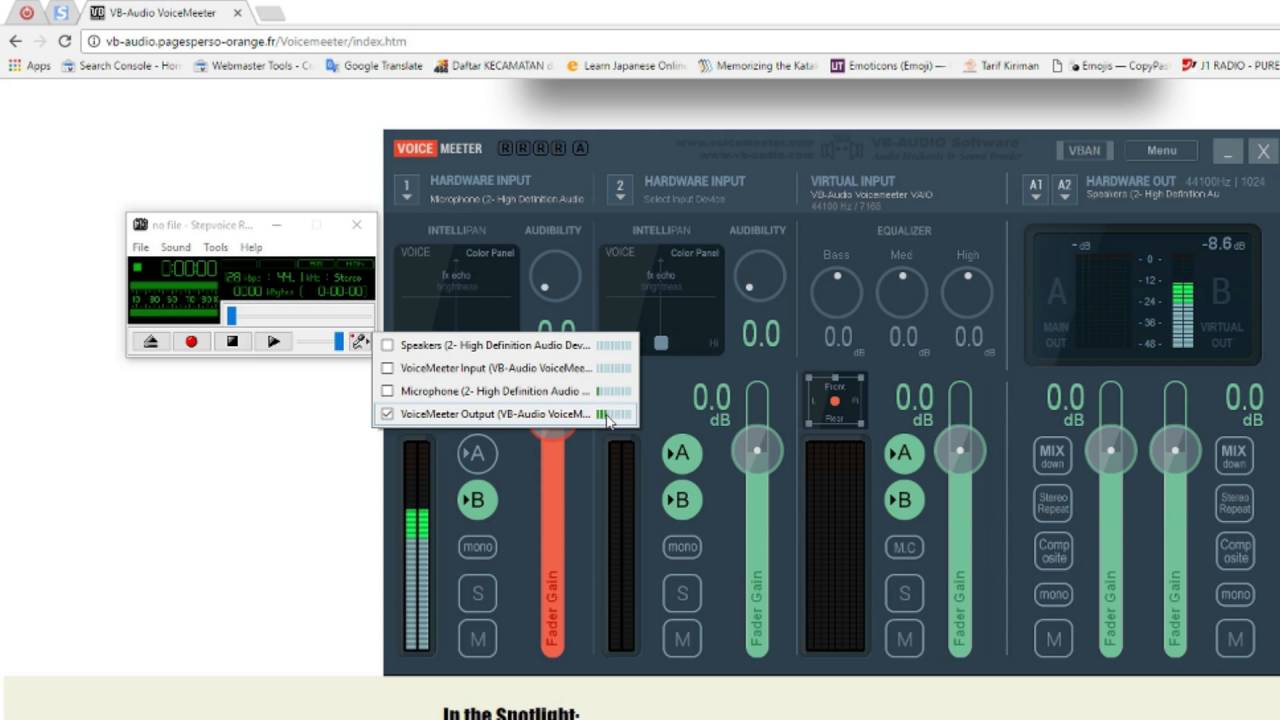Mute output bus A
Screen dimensions: 1280x720
[x=1052, y=639]
